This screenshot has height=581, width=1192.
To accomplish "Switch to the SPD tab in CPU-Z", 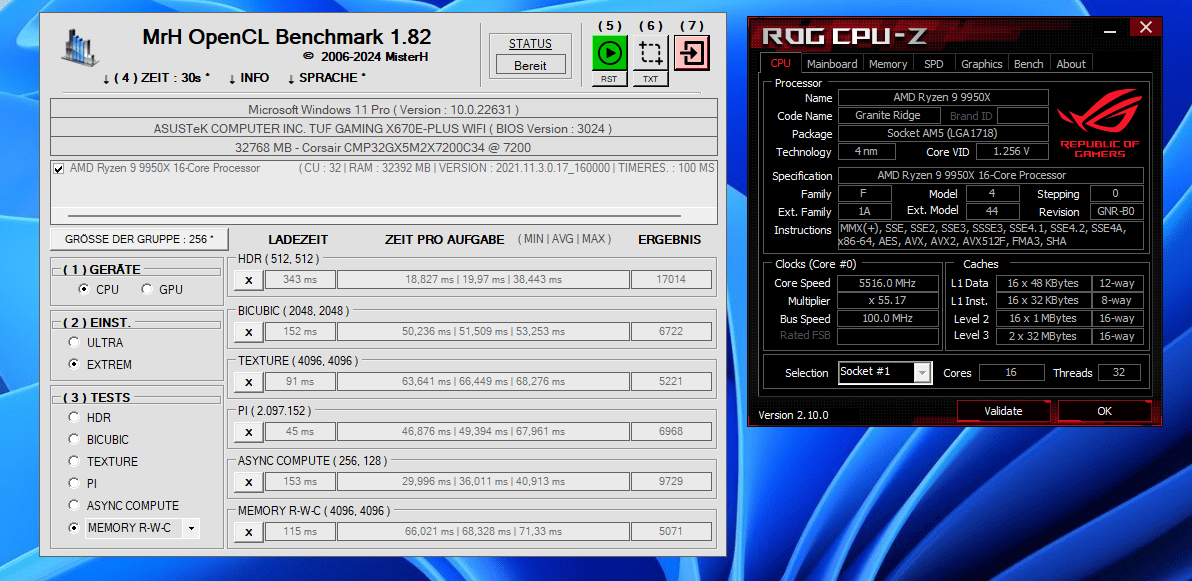I will tap(933, 64).
